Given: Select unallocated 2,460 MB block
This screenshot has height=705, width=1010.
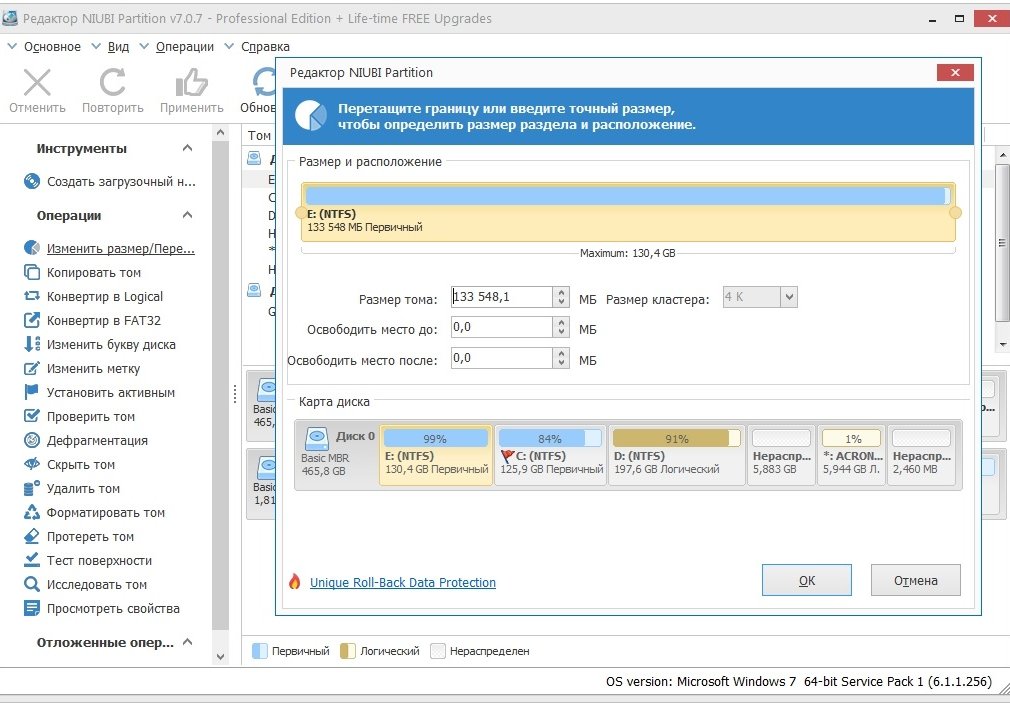Looking at the screenshot, I should [922, 455].
